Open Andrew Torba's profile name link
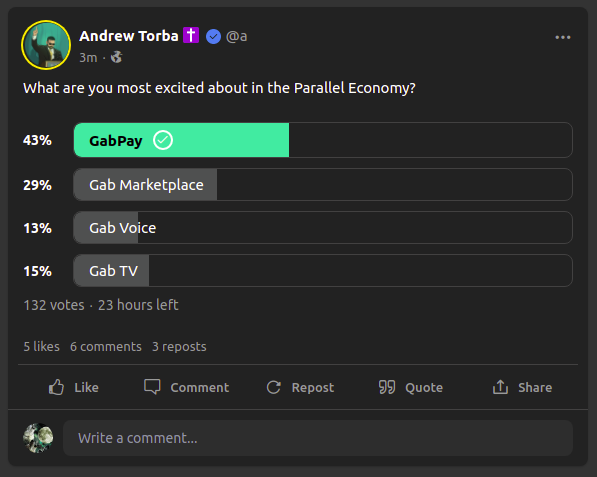The image size is (597, 477). tap(129, 36)
